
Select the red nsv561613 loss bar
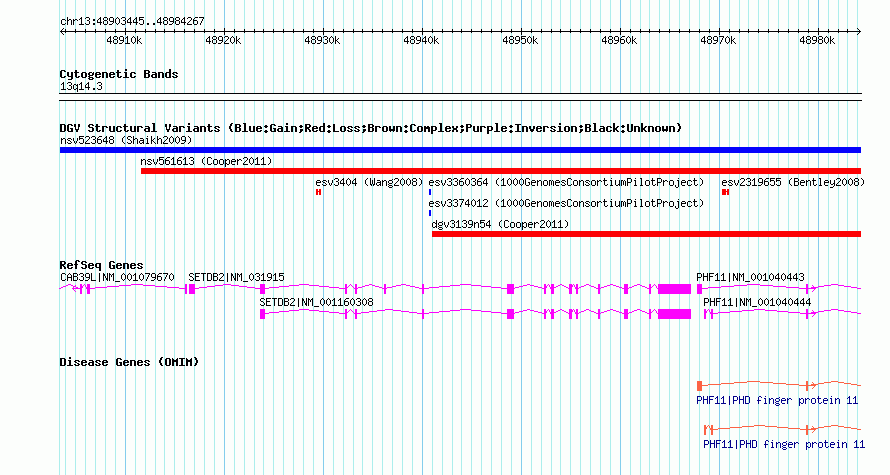coord(501,171)
